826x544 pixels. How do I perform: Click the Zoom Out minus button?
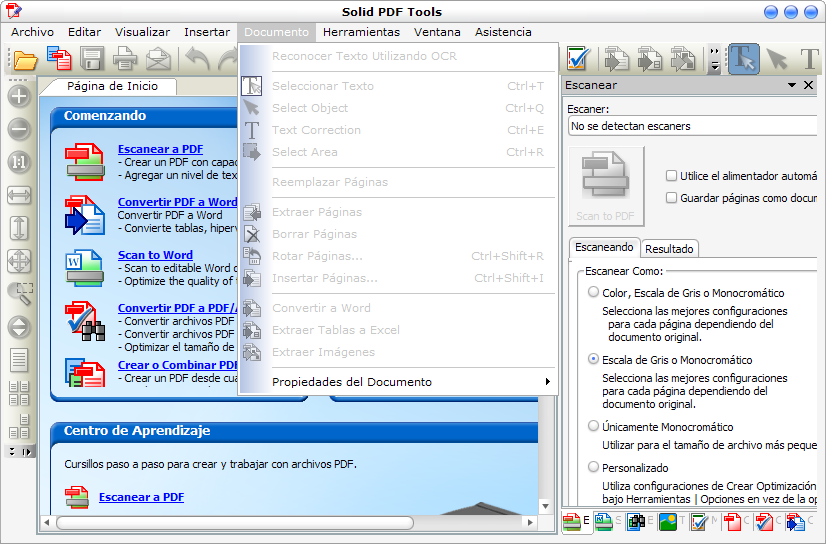coord(19,129)
